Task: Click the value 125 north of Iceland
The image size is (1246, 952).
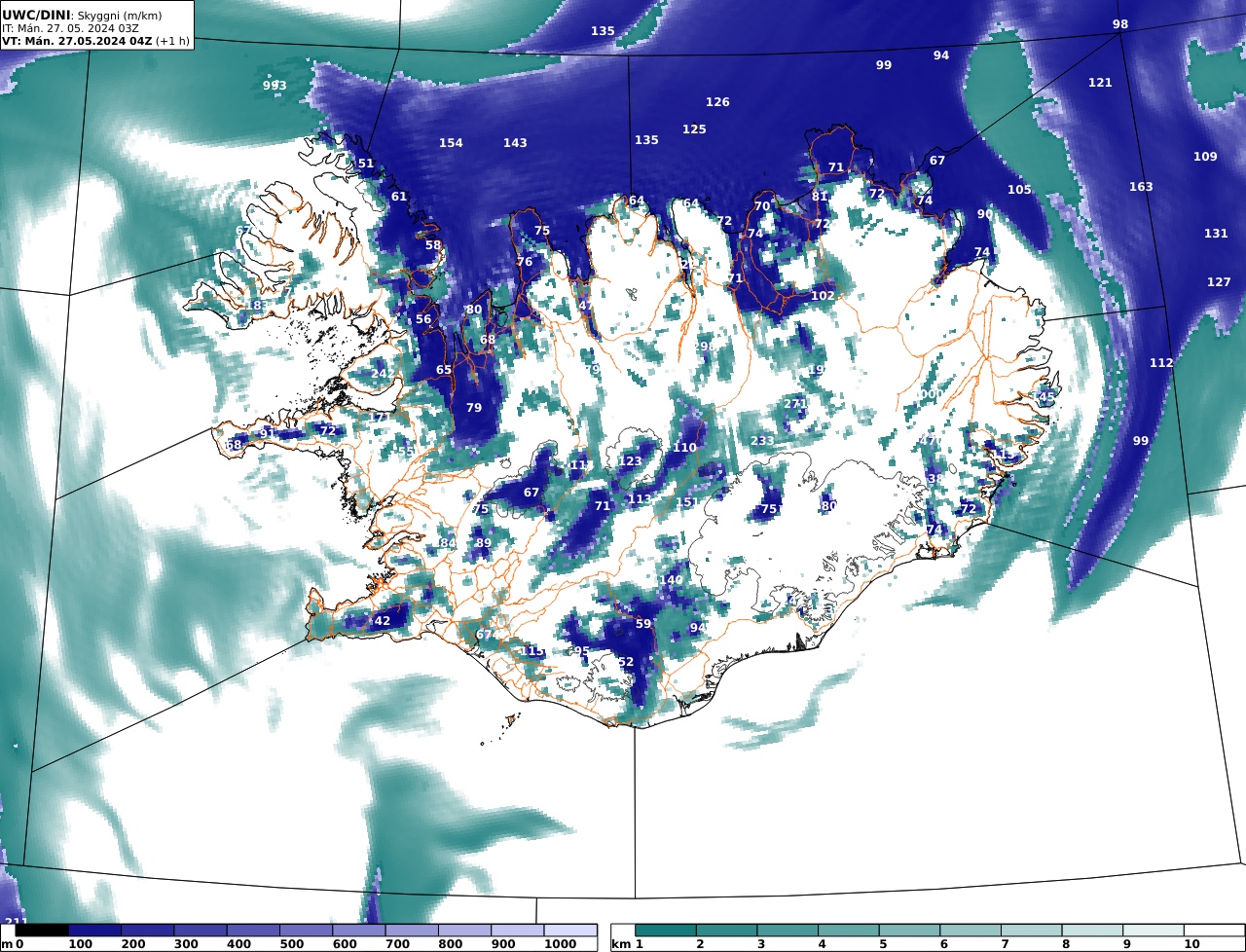Action: point(694,129)
